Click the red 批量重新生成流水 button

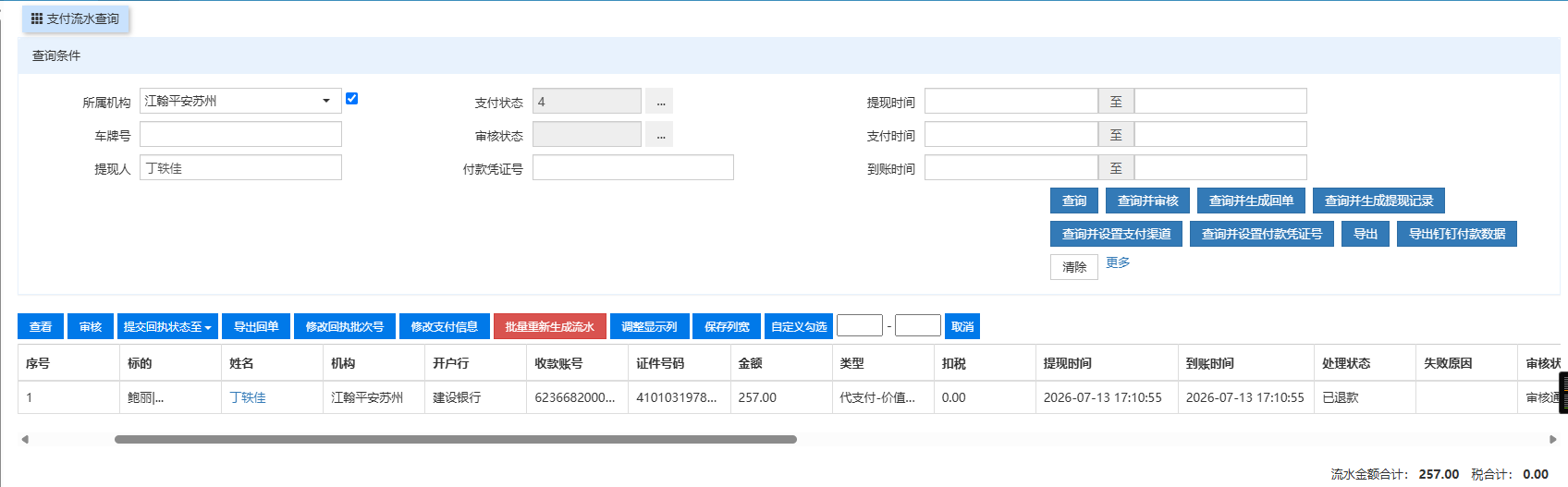(550, 326)
